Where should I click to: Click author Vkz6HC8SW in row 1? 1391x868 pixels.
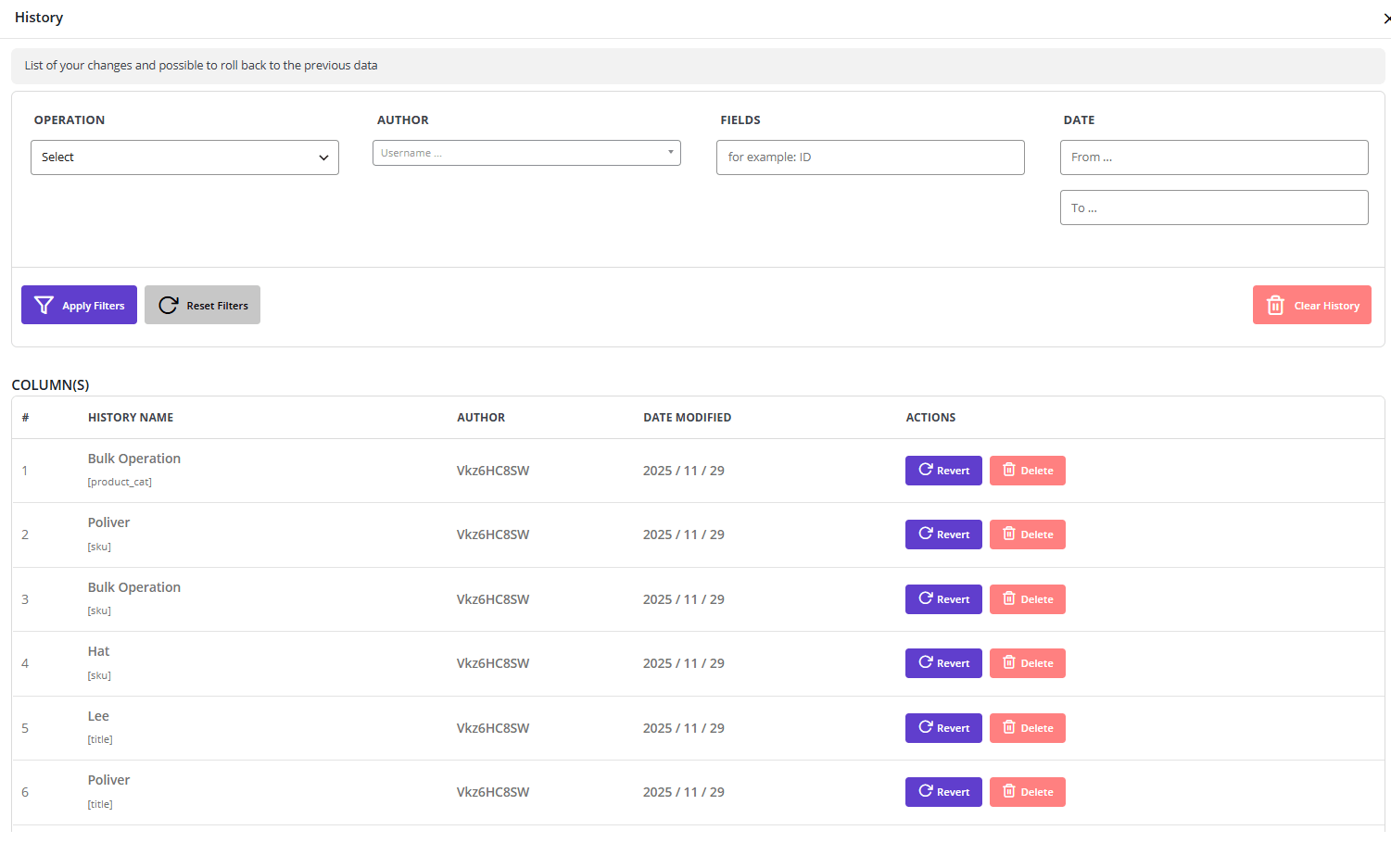[493, 471]
